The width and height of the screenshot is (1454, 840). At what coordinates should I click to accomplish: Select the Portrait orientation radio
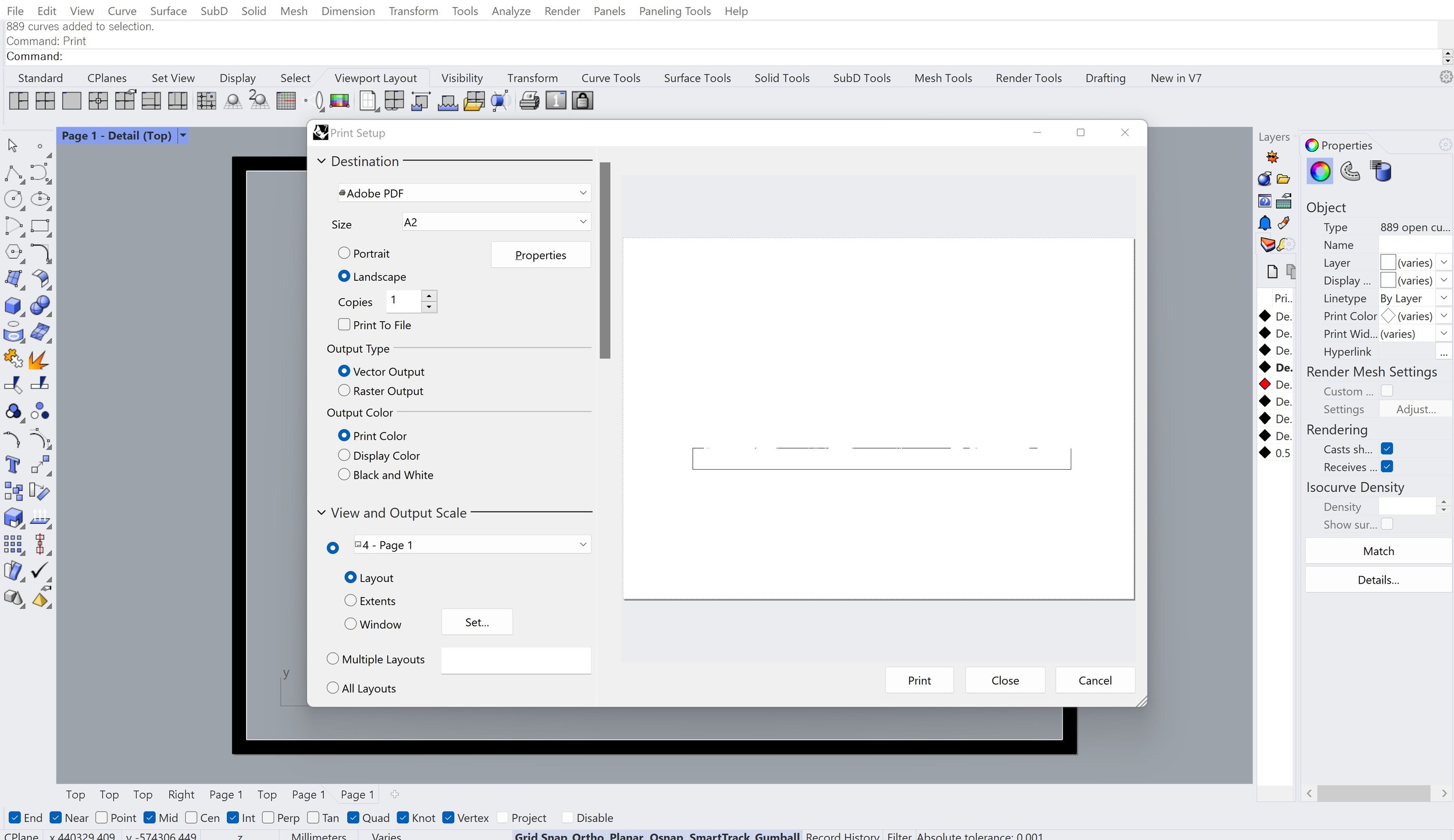[344, 253]
